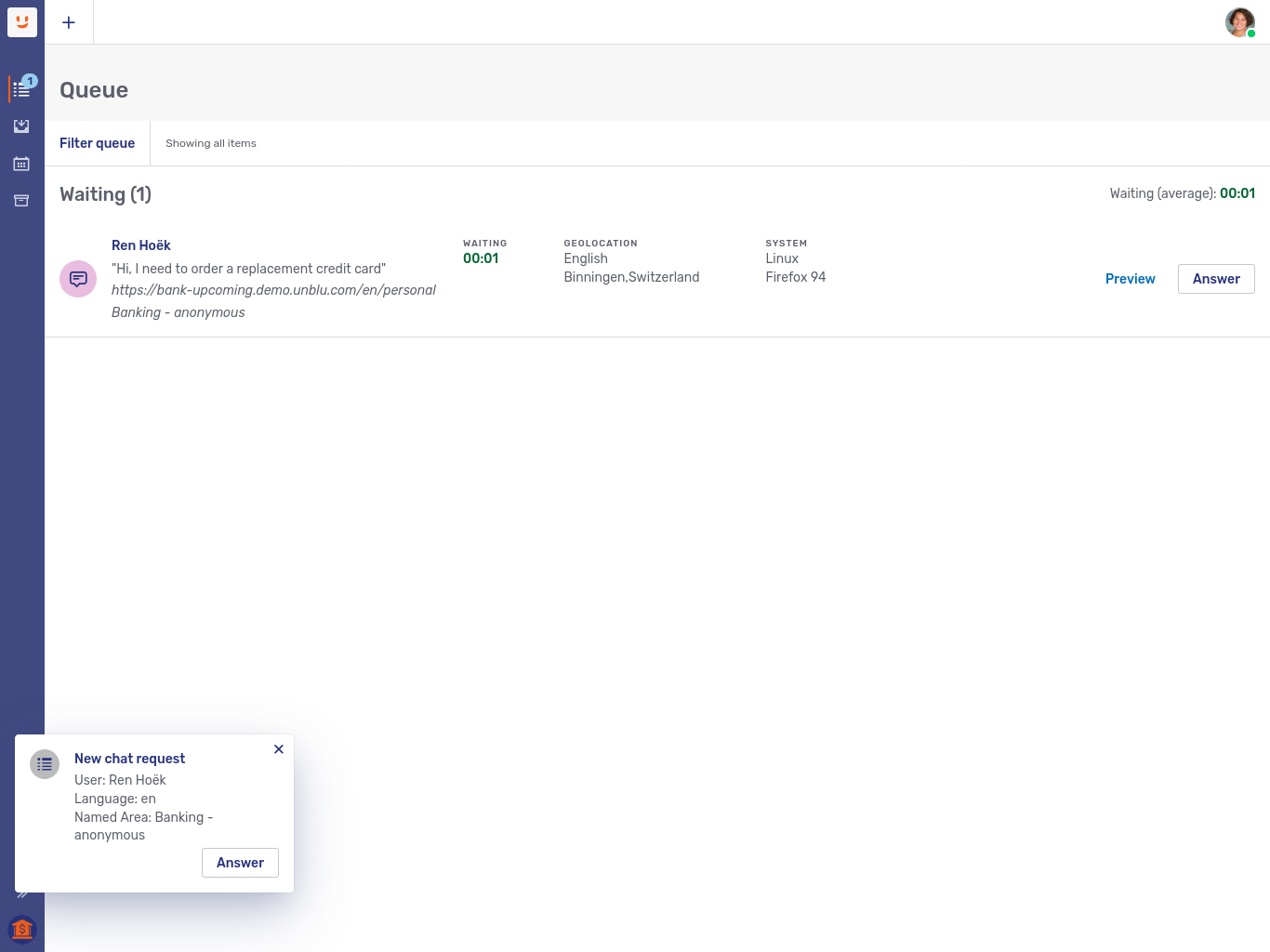1270x952 pixels.
Task: Click the Showing all items filter summary
Action: pos(211,143)
